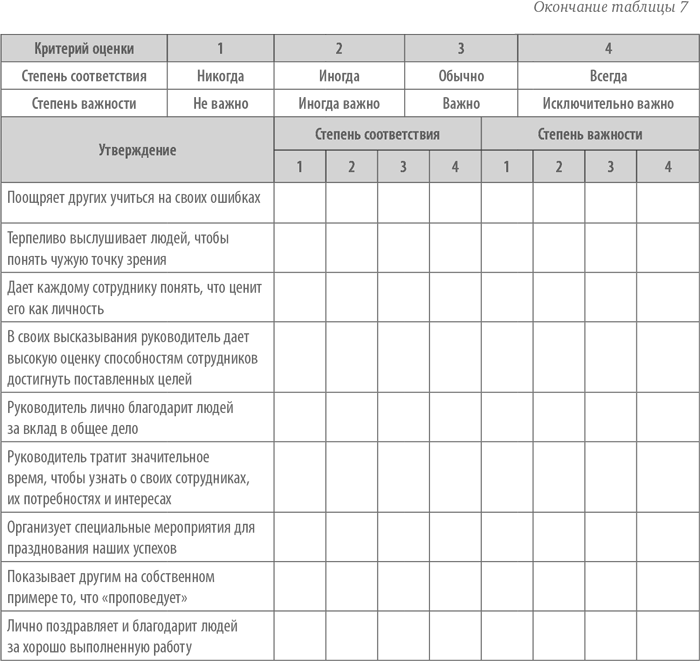Pick rating 2 under 'Степень важности'

pos(559,167)
